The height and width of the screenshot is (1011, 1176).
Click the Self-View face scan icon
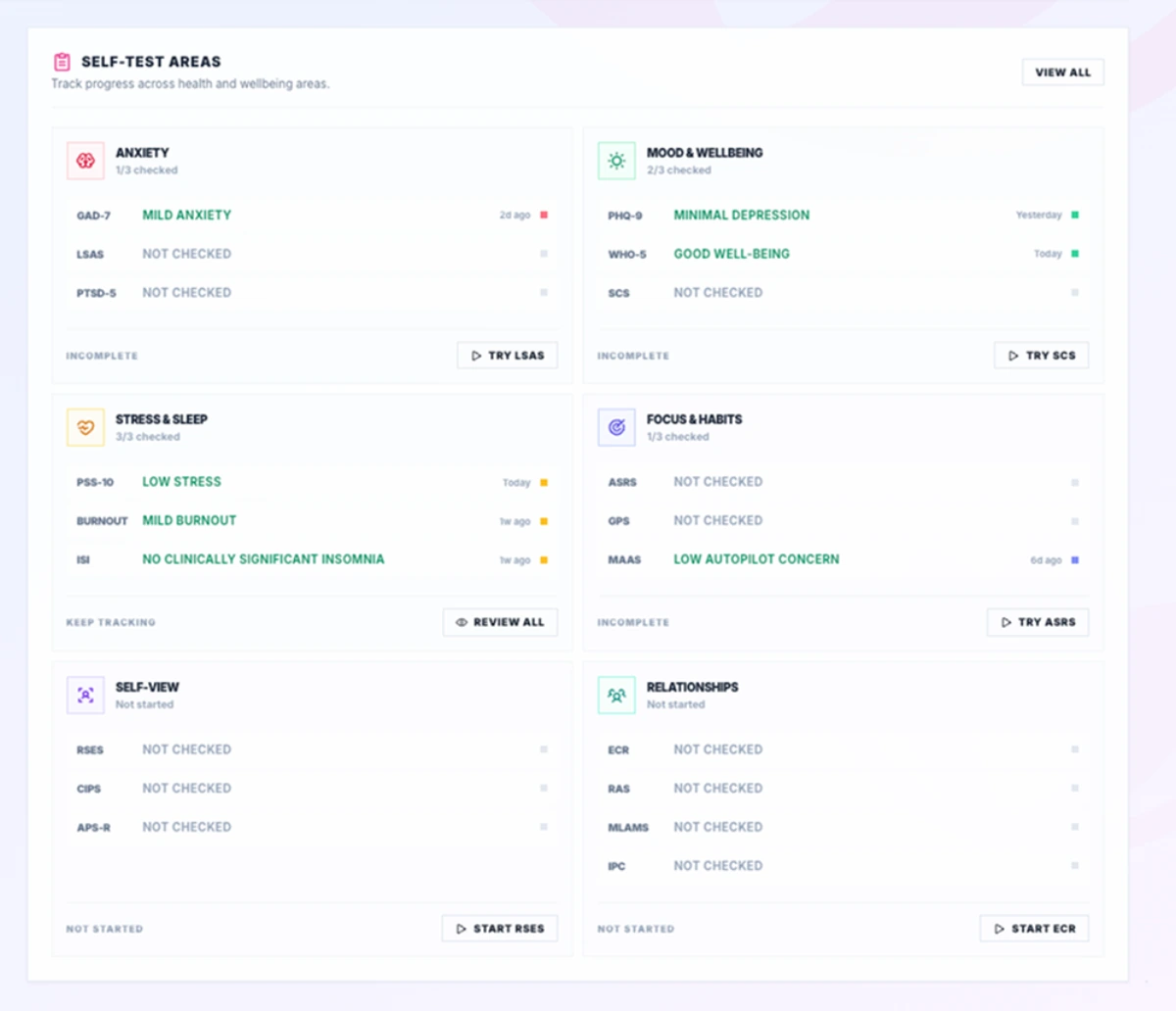[85, 696]
